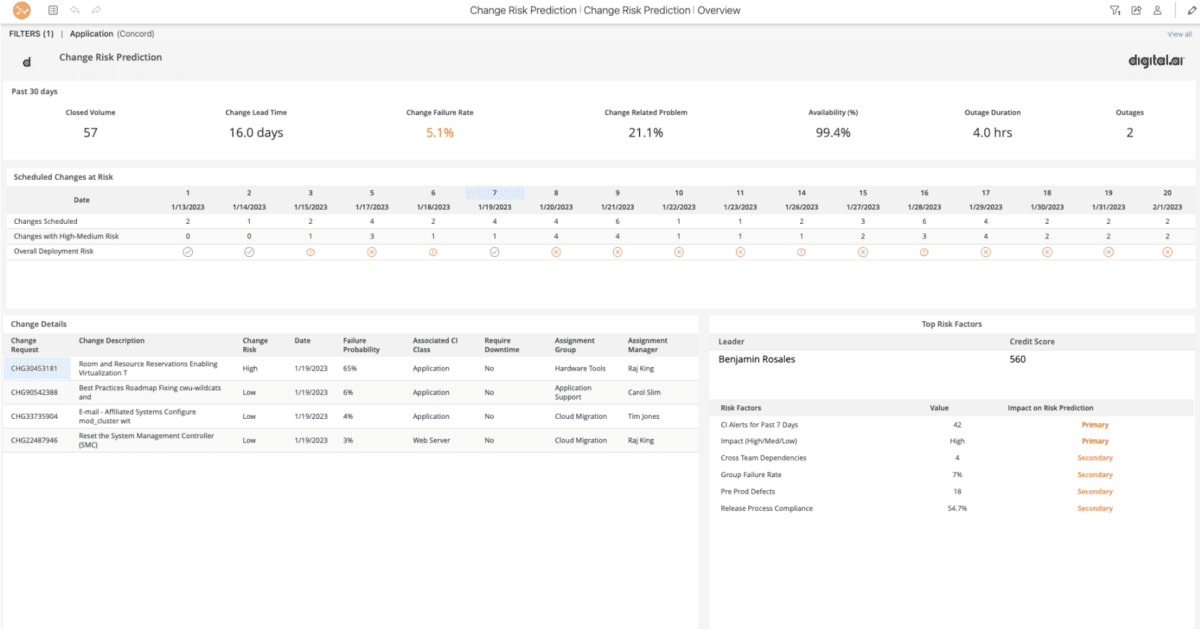The image size is (1200, 629).
Task: Click the user profile icon
Action: click(x=1159, y=10)
